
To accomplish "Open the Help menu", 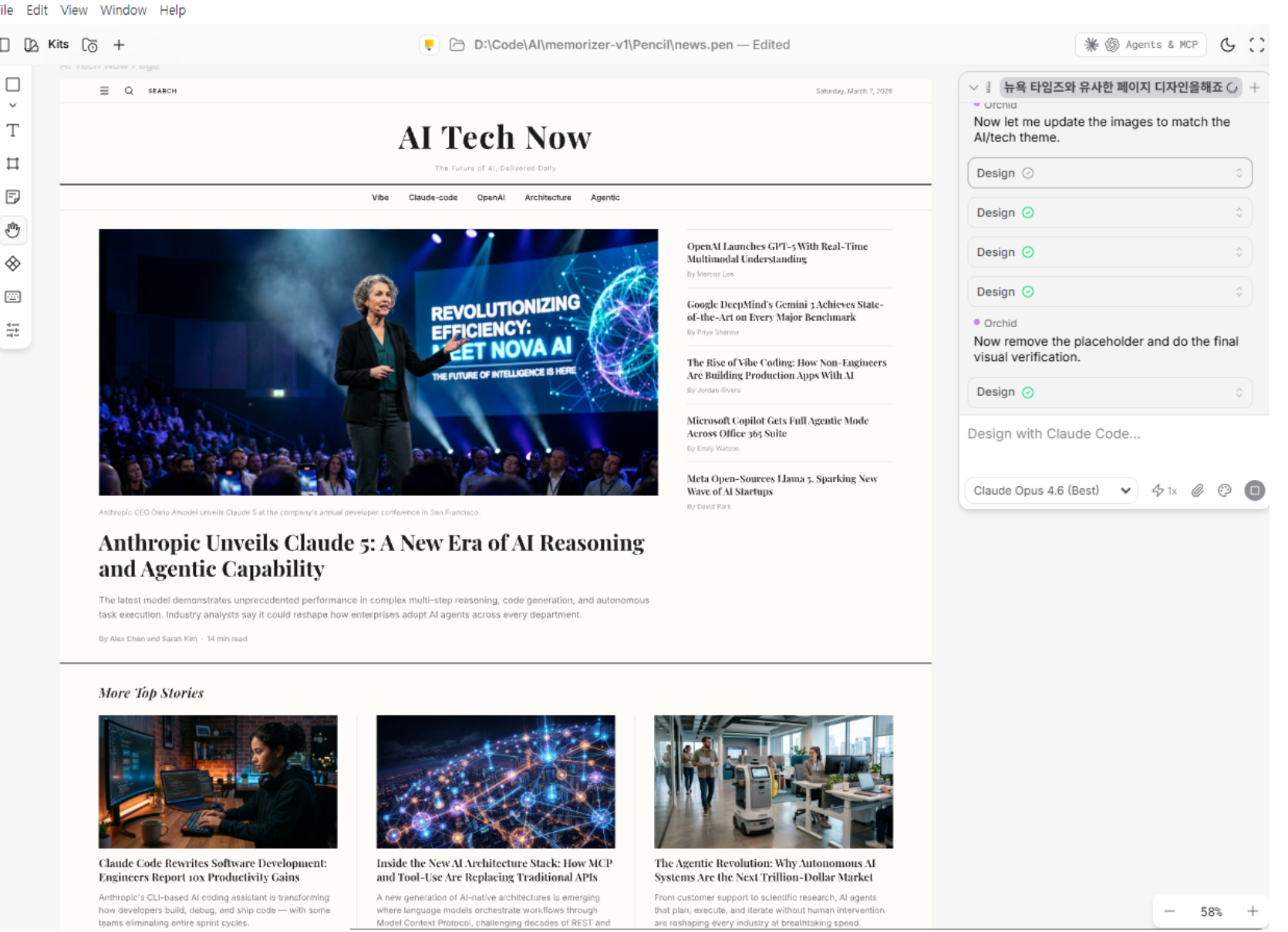I will point(173,10).
